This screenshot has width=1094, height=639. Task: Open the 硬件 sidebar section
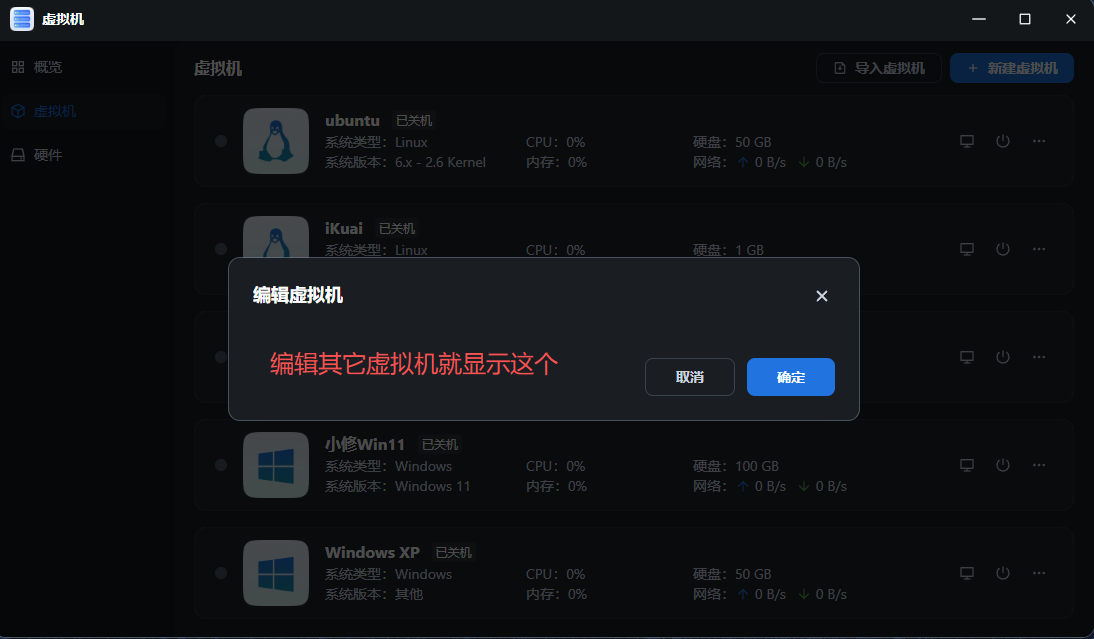click(82, 155)
